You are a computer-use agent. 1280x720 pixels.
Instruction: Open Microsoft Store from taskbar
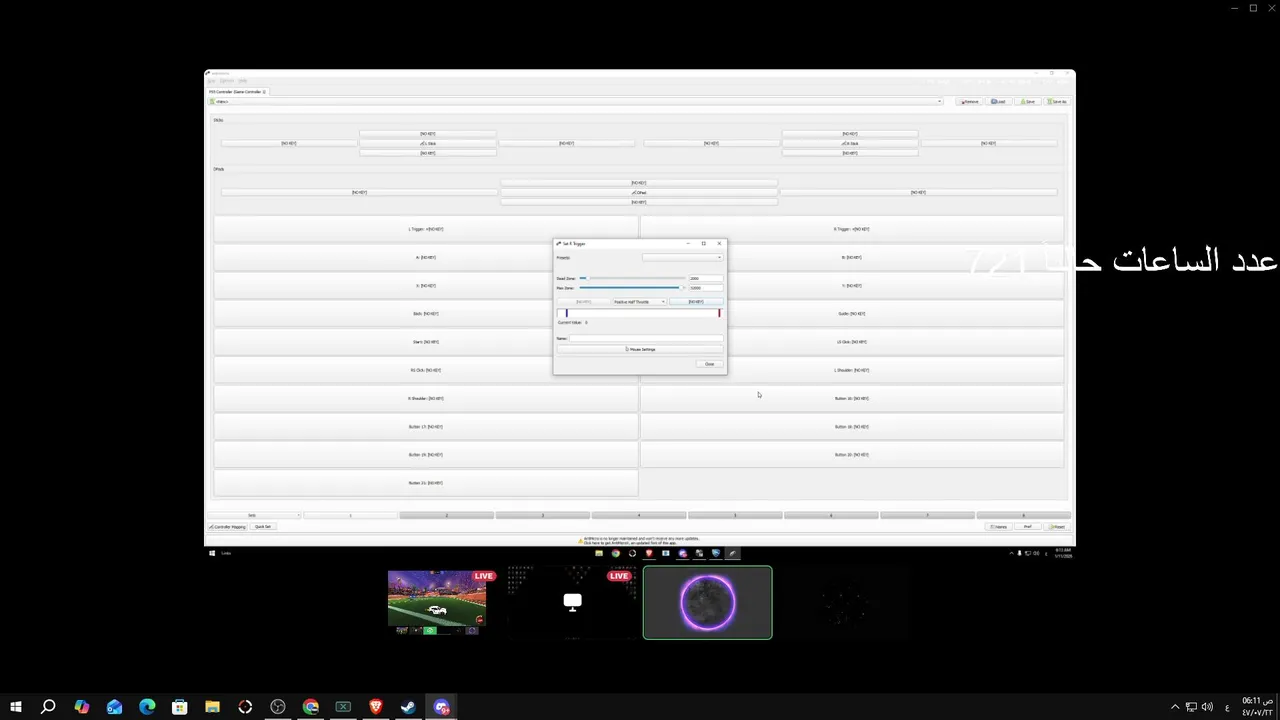pyautogui.click(x=179, y=707)
